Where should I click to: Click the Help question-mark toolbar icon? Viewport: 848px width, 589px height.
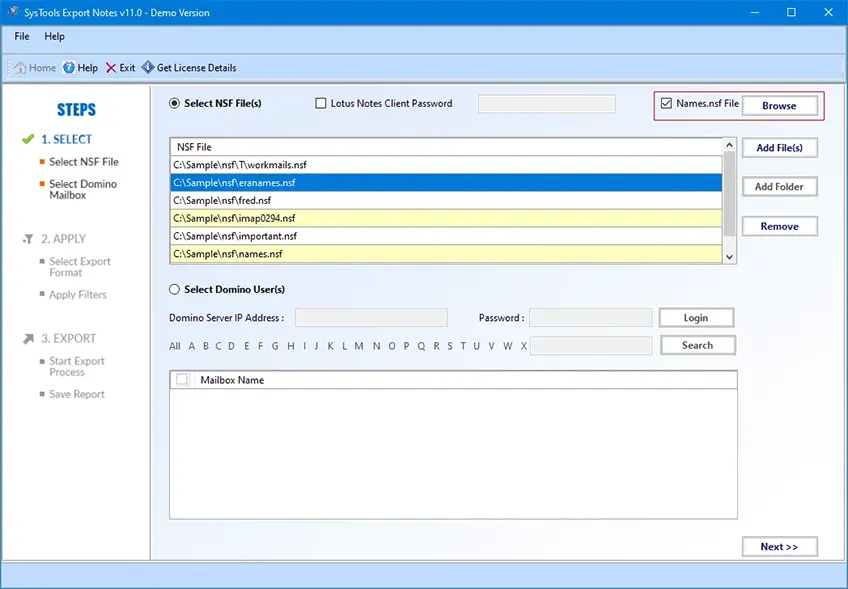pos(69,68)
